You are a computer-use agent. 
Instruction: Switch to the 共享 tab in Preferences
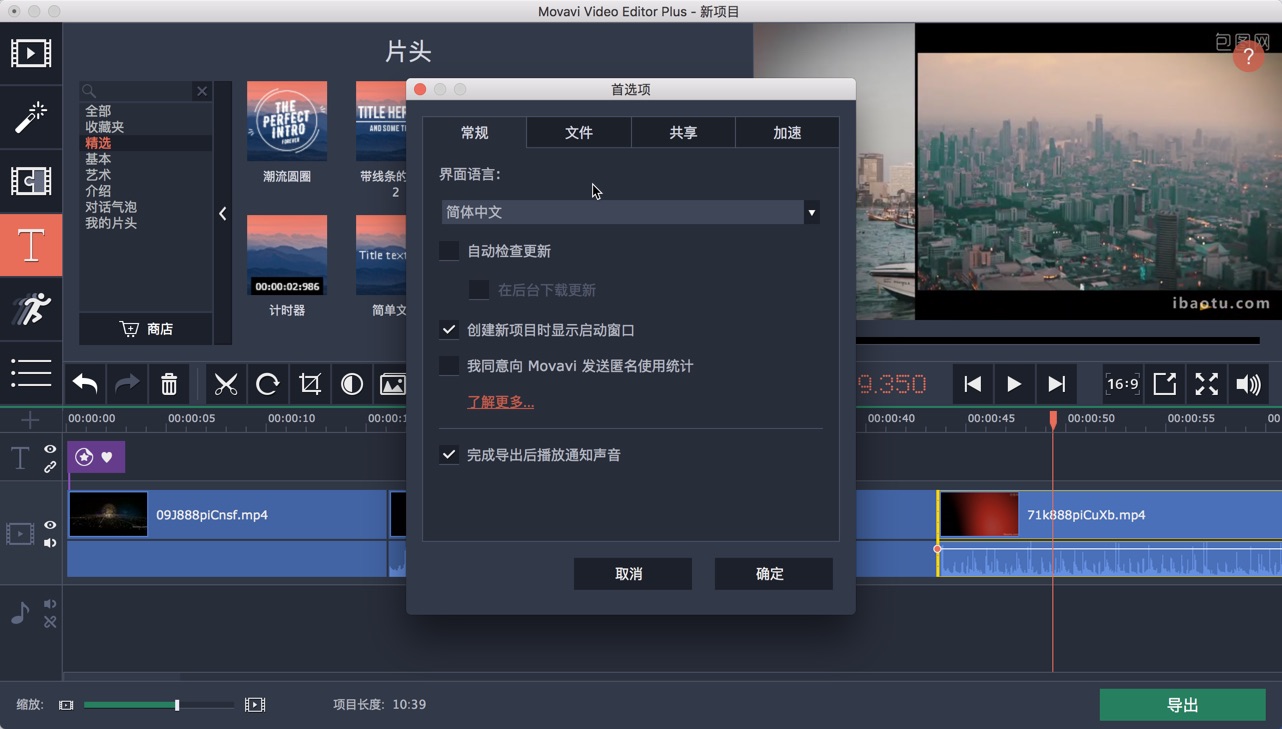[683, 131]
